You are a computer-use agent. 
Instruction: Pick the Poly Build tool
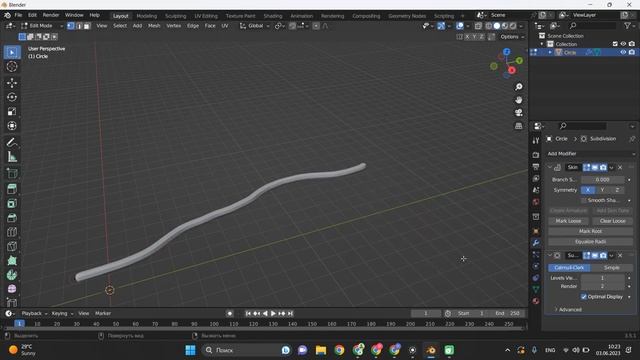coord(12,260)
